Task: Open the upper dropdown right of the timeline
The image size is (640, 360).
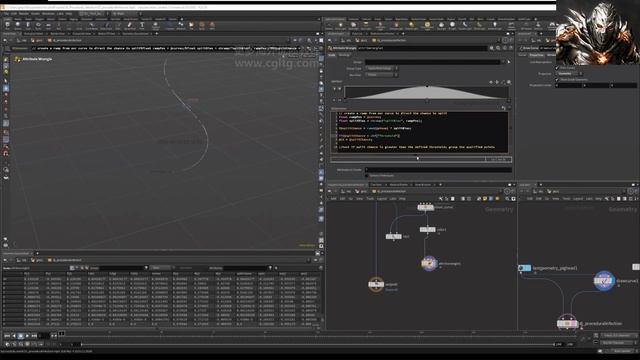Action: point(618,336)
